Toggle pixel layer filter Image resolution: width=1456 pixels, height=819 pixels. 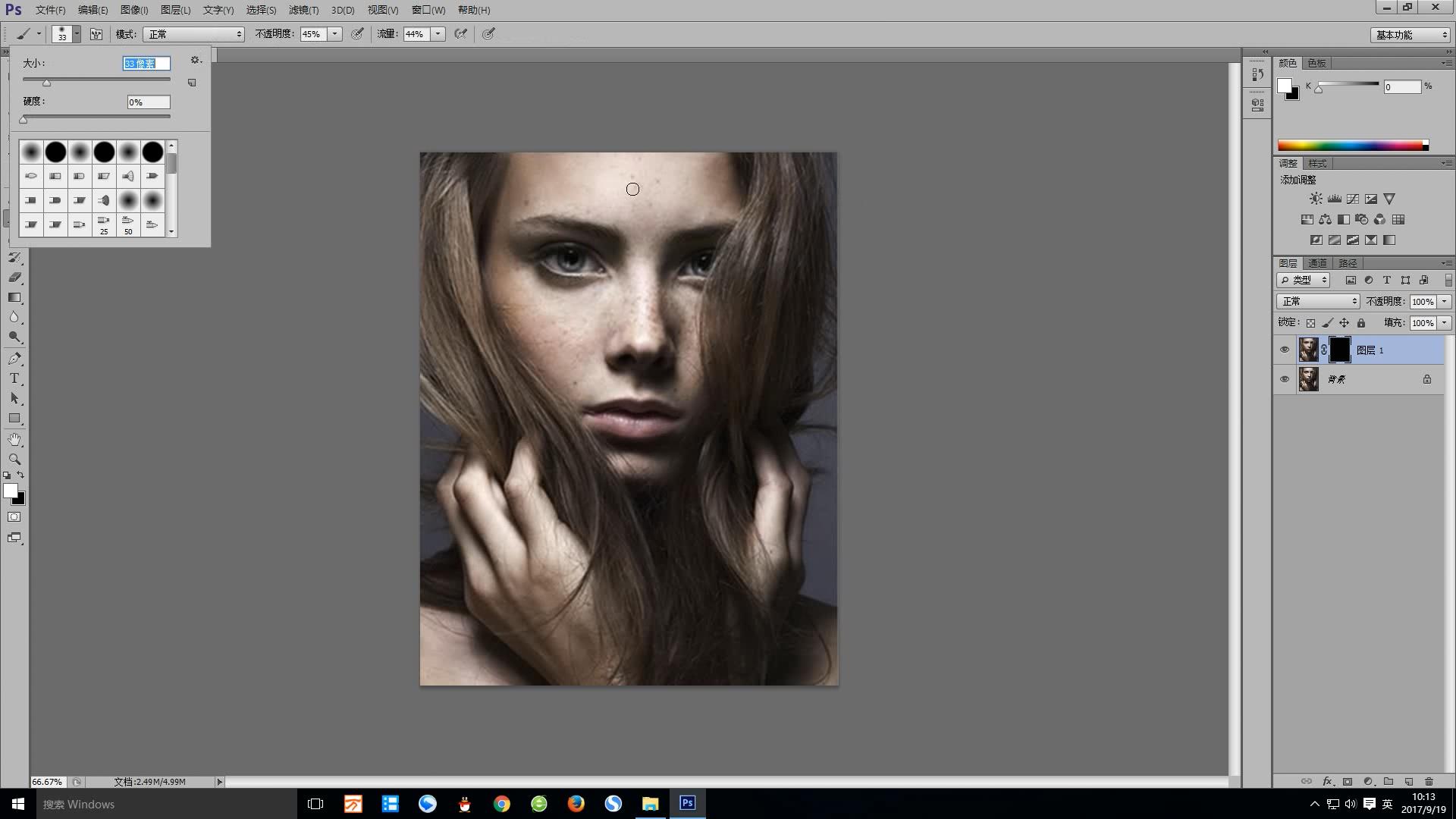point(1351,280)
